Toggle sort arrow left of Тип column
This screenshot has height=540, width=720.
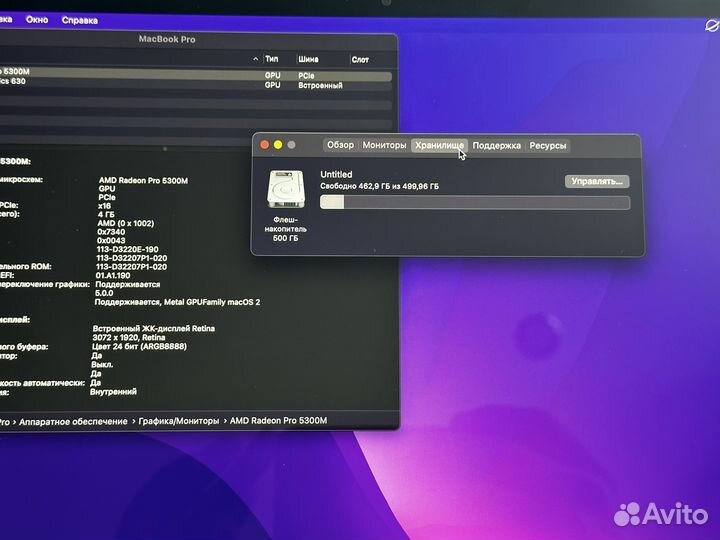click(x=255, y=59)
